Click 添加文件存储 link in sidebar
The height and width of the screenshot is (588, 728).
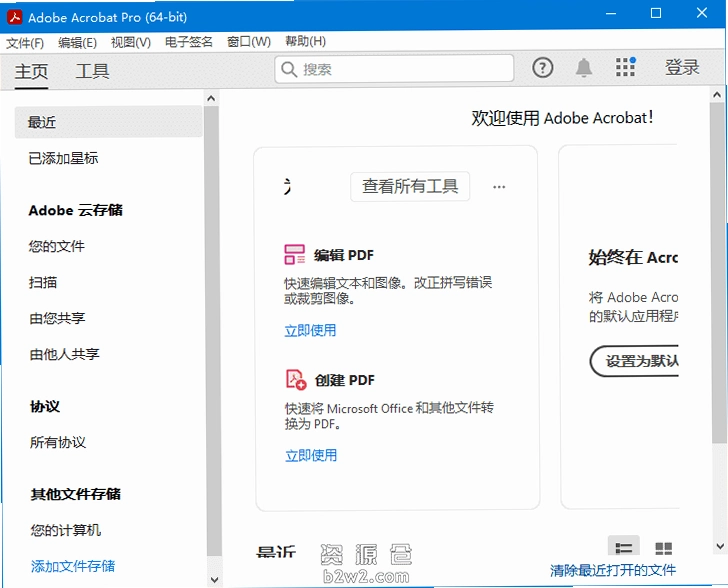(73, 566)
